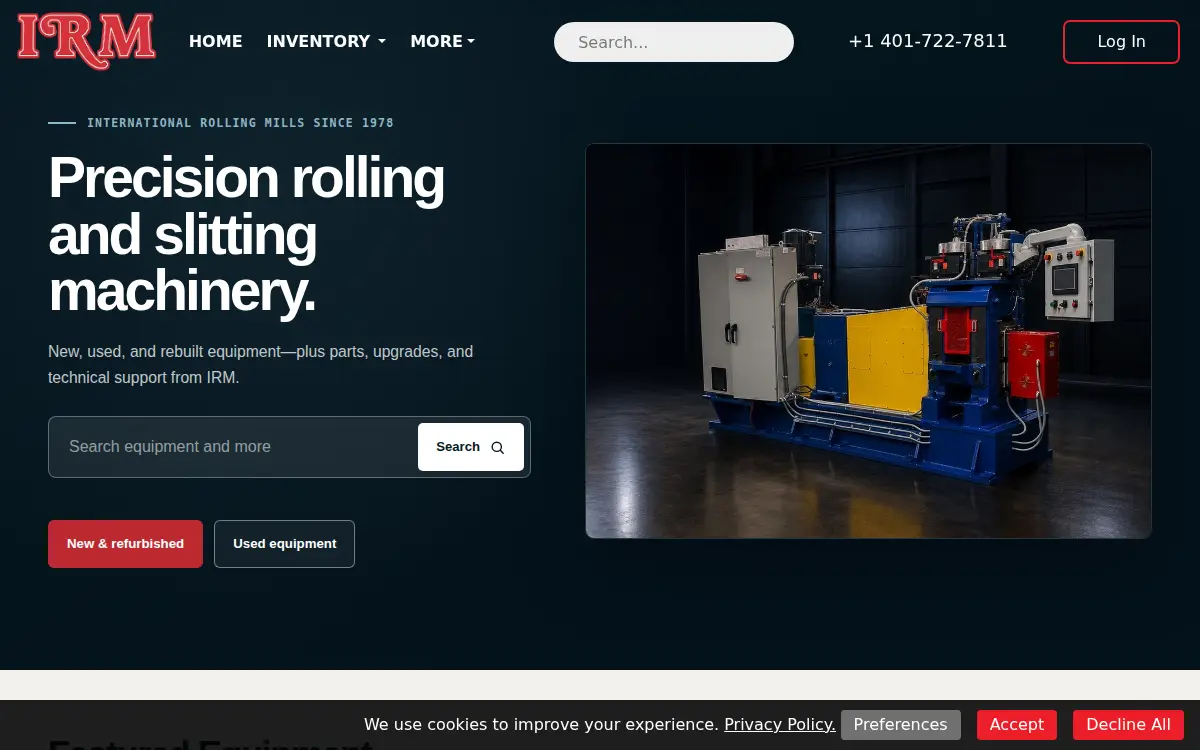Expand the INVENTORY dropdown menu
Screen dimensions: 1200x750
coord(326,41)
